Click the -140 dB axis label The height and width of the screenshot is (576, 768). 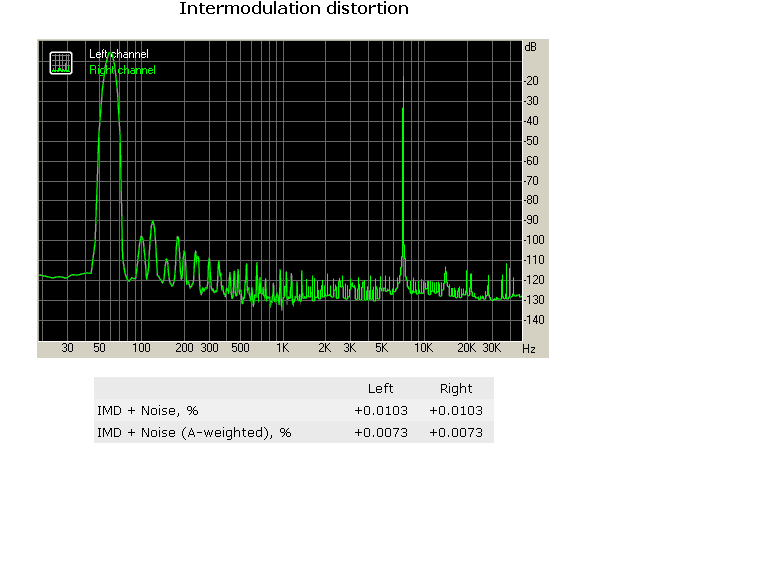[534, 320]
